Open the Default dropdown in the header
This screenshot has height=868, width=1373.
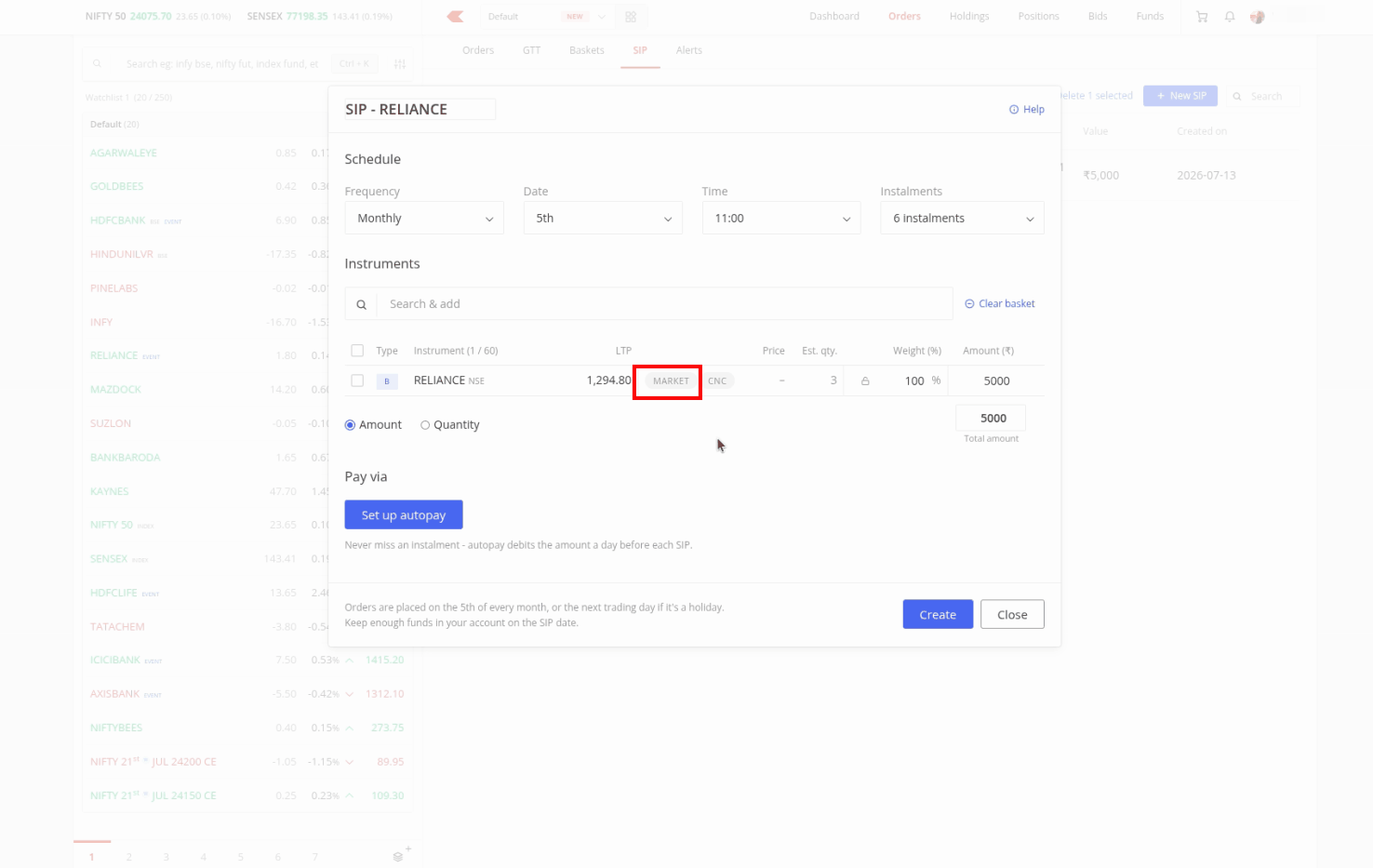[546, 17]
